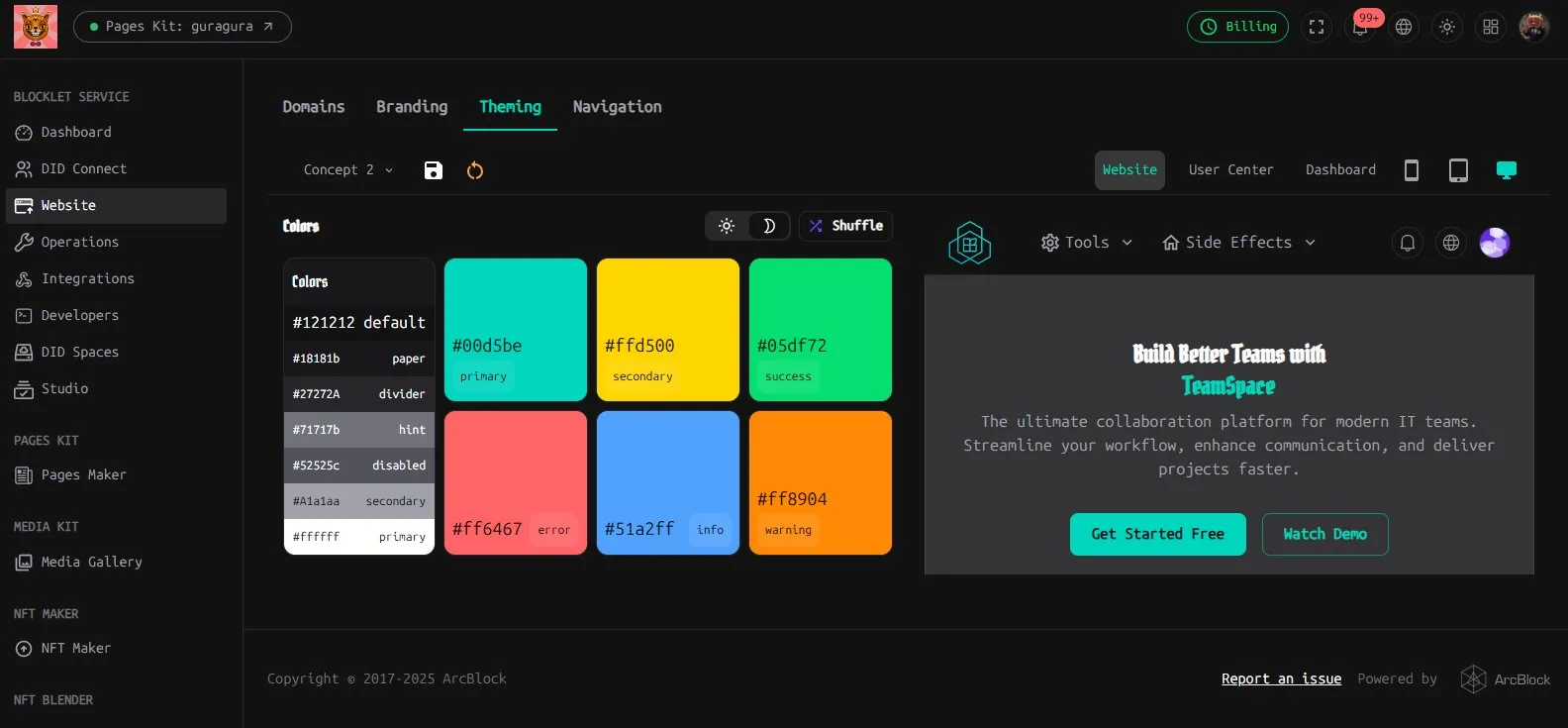
Task: Click the Billing button
Action: [1237, 27]
